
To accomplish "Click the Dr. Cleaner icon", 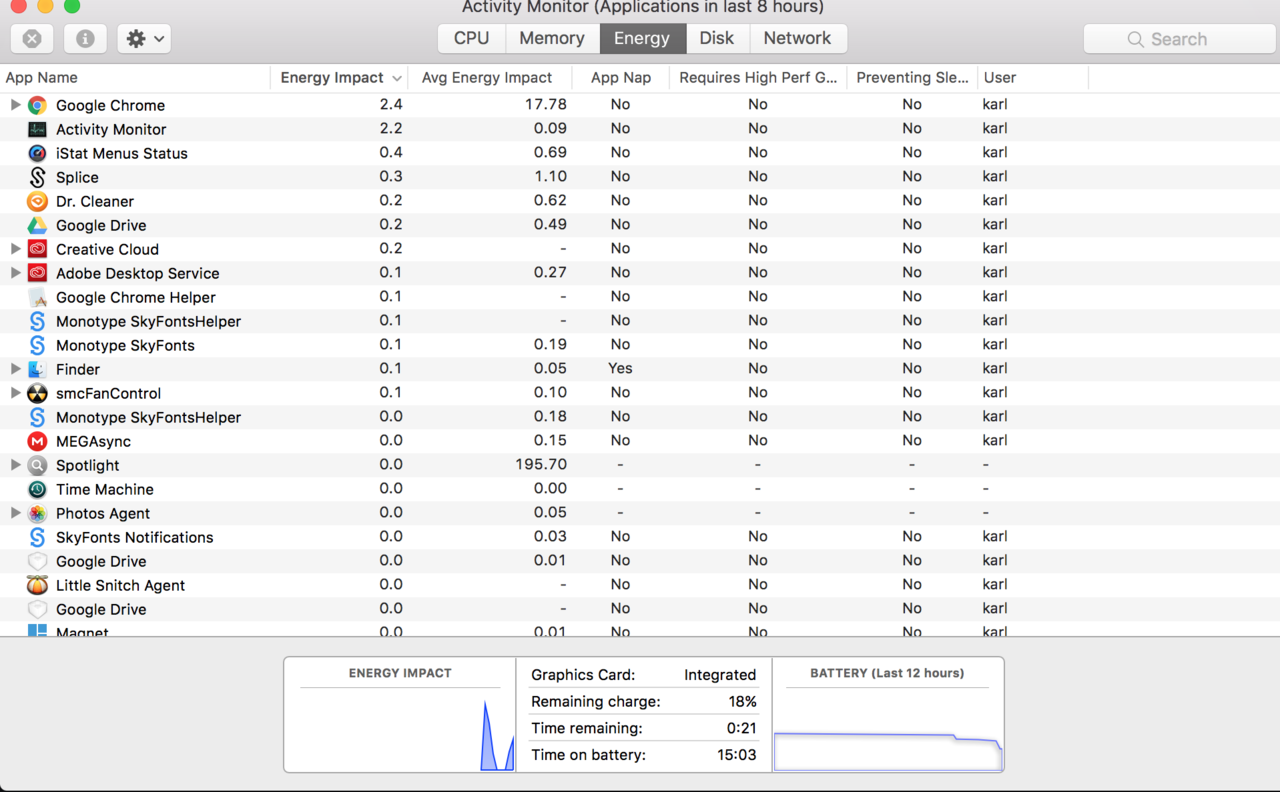I will 37,201.
